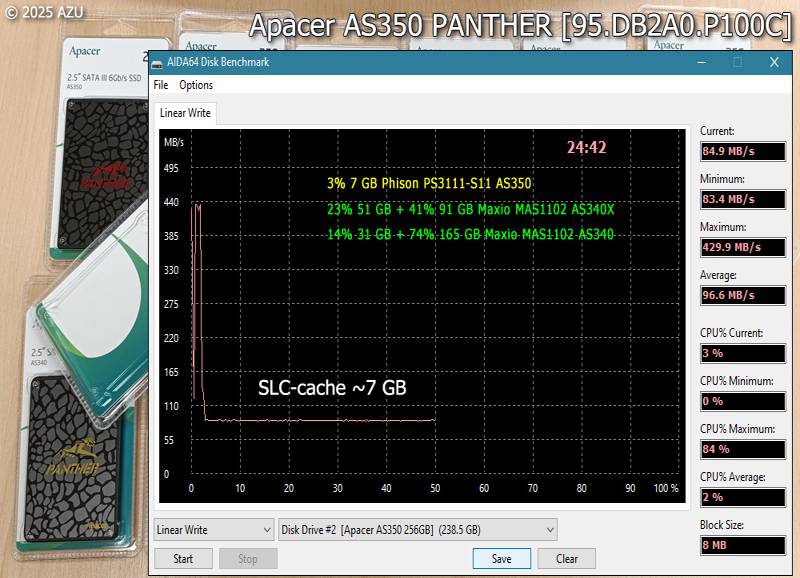
Task: Click the Maximum 429.9 MB/s field
Action: 742,247
